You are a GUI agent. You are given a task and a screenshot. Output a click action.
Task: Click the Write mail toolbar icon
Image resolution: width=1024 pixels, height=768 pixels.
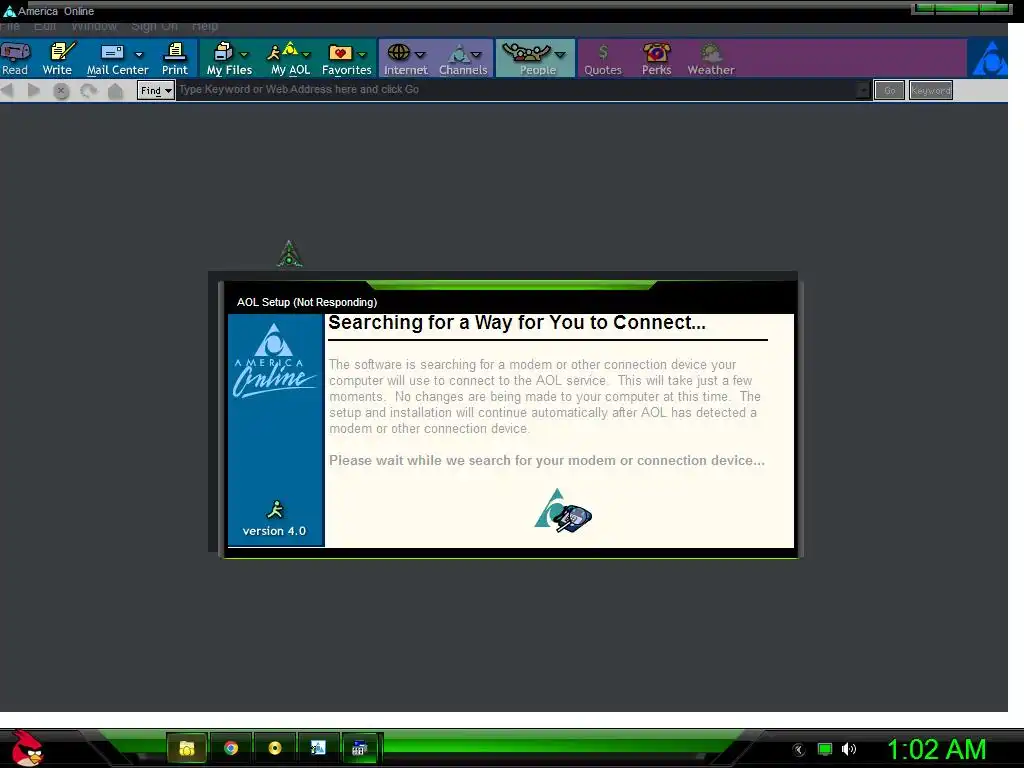[61, 52]
